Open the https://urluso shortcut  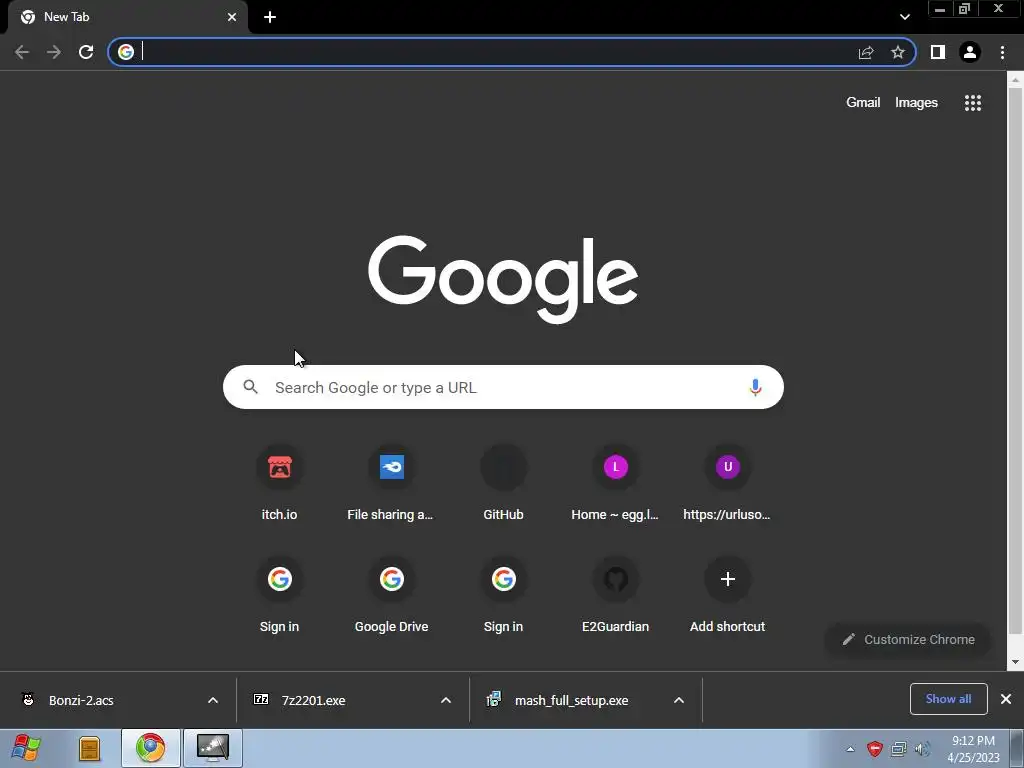pyautogui.click(x=728, y=484)
